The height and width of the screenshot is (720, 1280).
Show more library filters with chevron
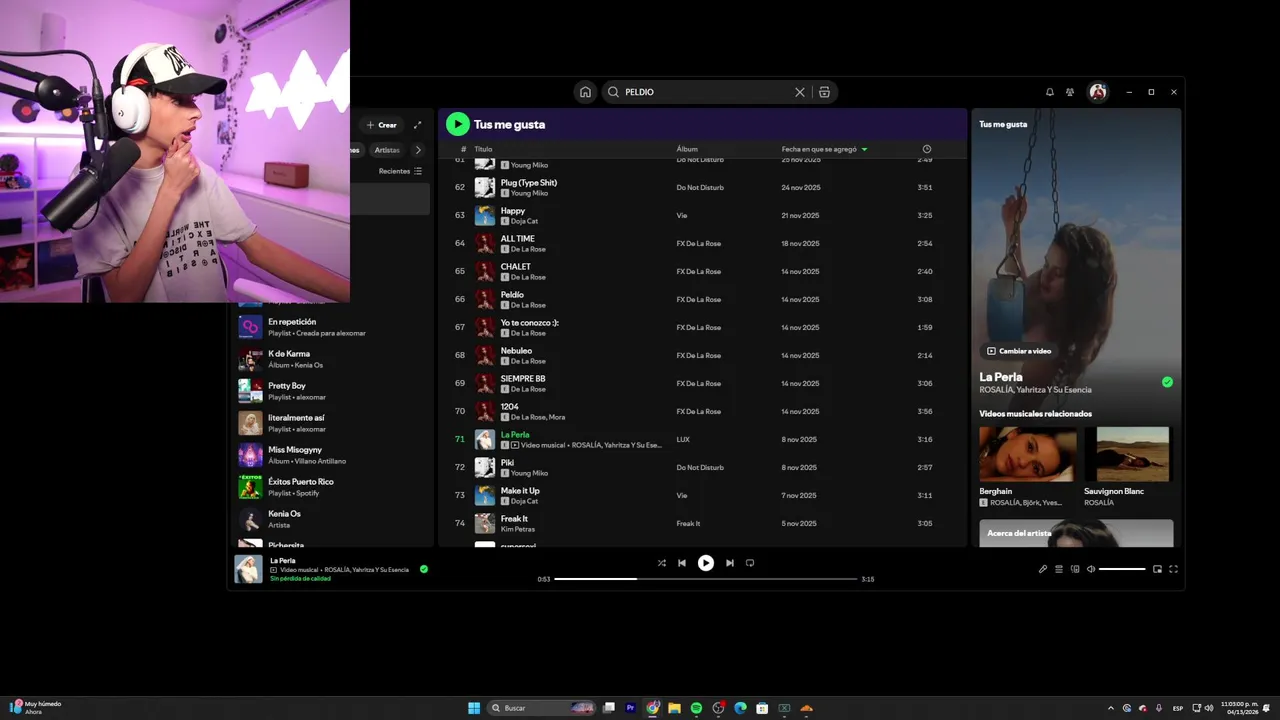pos(418,150)
